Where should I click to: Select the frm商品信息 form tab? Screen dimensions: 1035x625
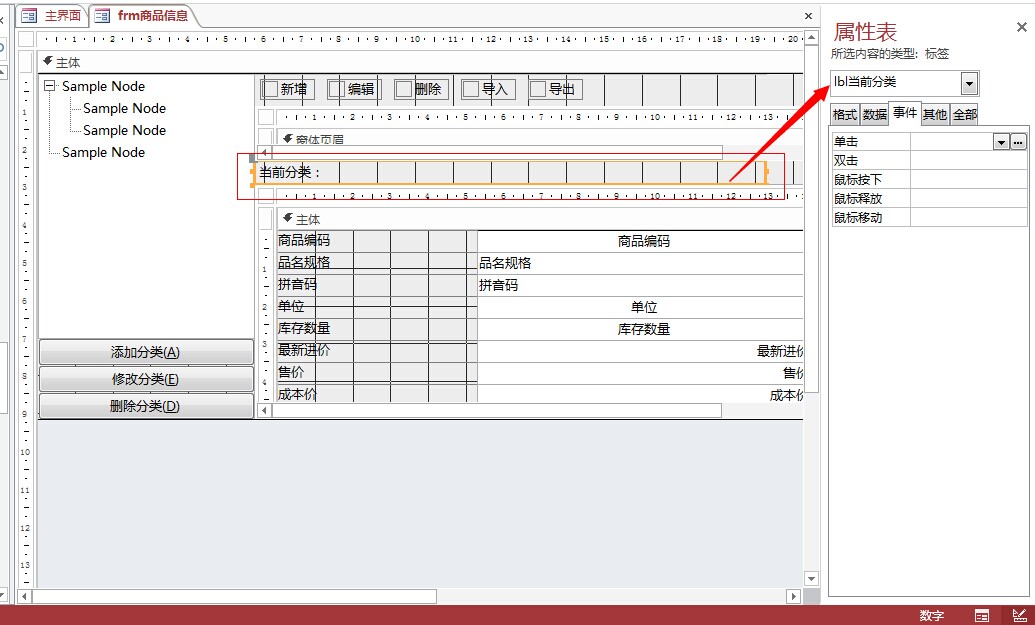(x=142, y=16)
